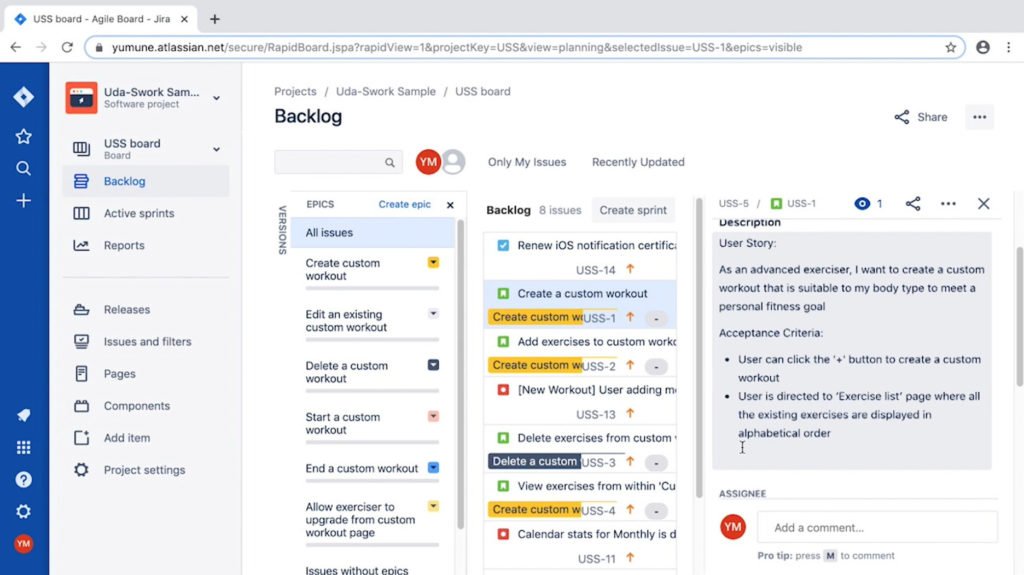Click the backlog search input box
Screen dimensions: 1024x575
click(338, 162)
